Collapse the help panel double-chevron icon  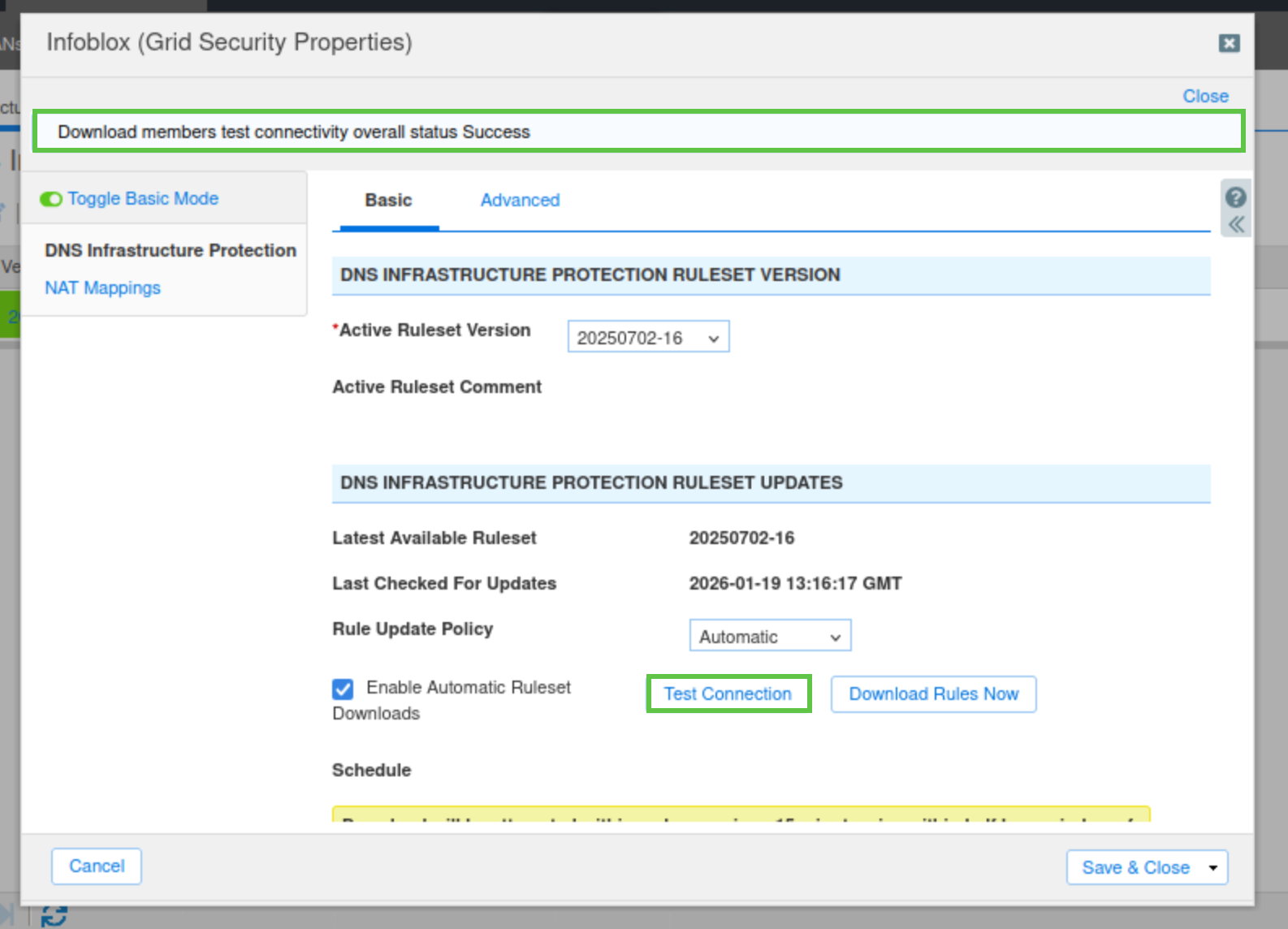1235,225
